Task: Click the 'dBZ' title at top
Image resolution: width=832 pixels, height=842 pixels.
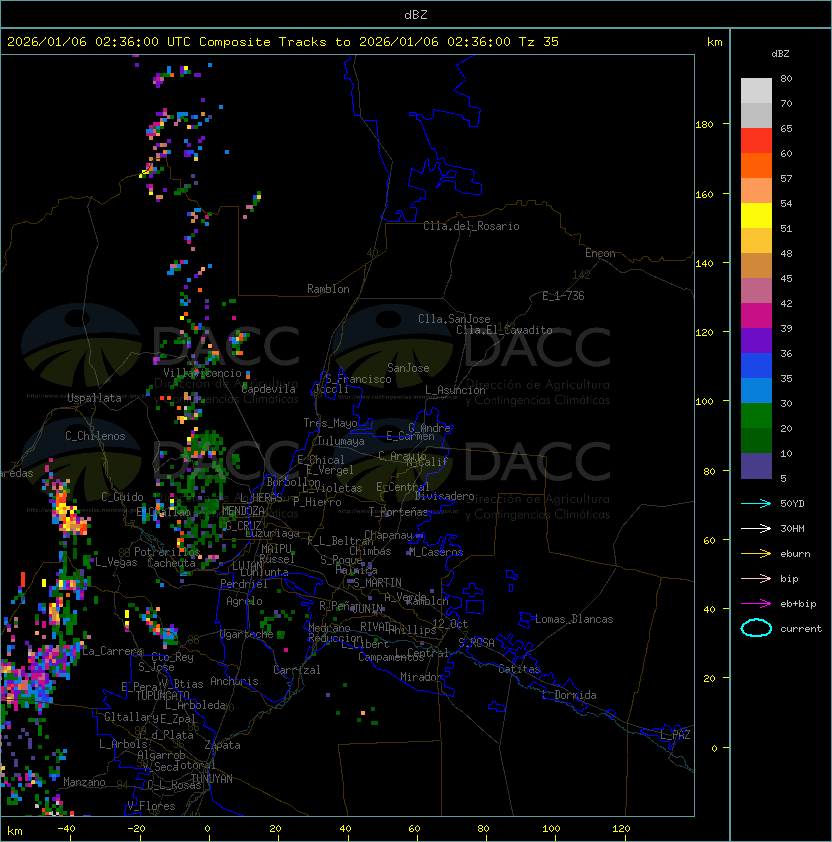Action: pyautogui.click(x=416, y=14)
